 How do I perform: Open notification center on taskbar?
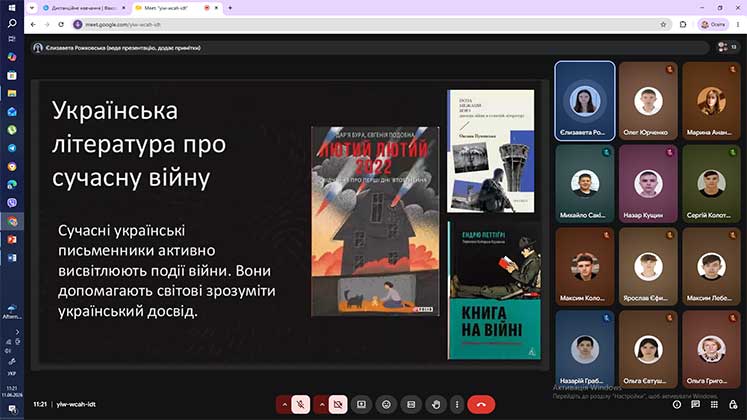[12, 410]
